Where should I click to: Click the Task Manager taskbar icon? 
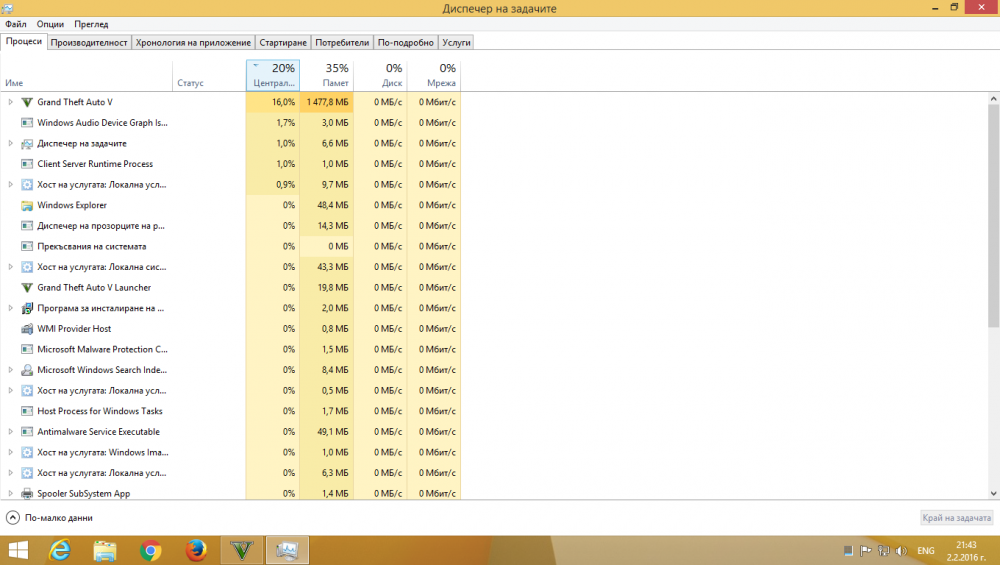(287, 550)
